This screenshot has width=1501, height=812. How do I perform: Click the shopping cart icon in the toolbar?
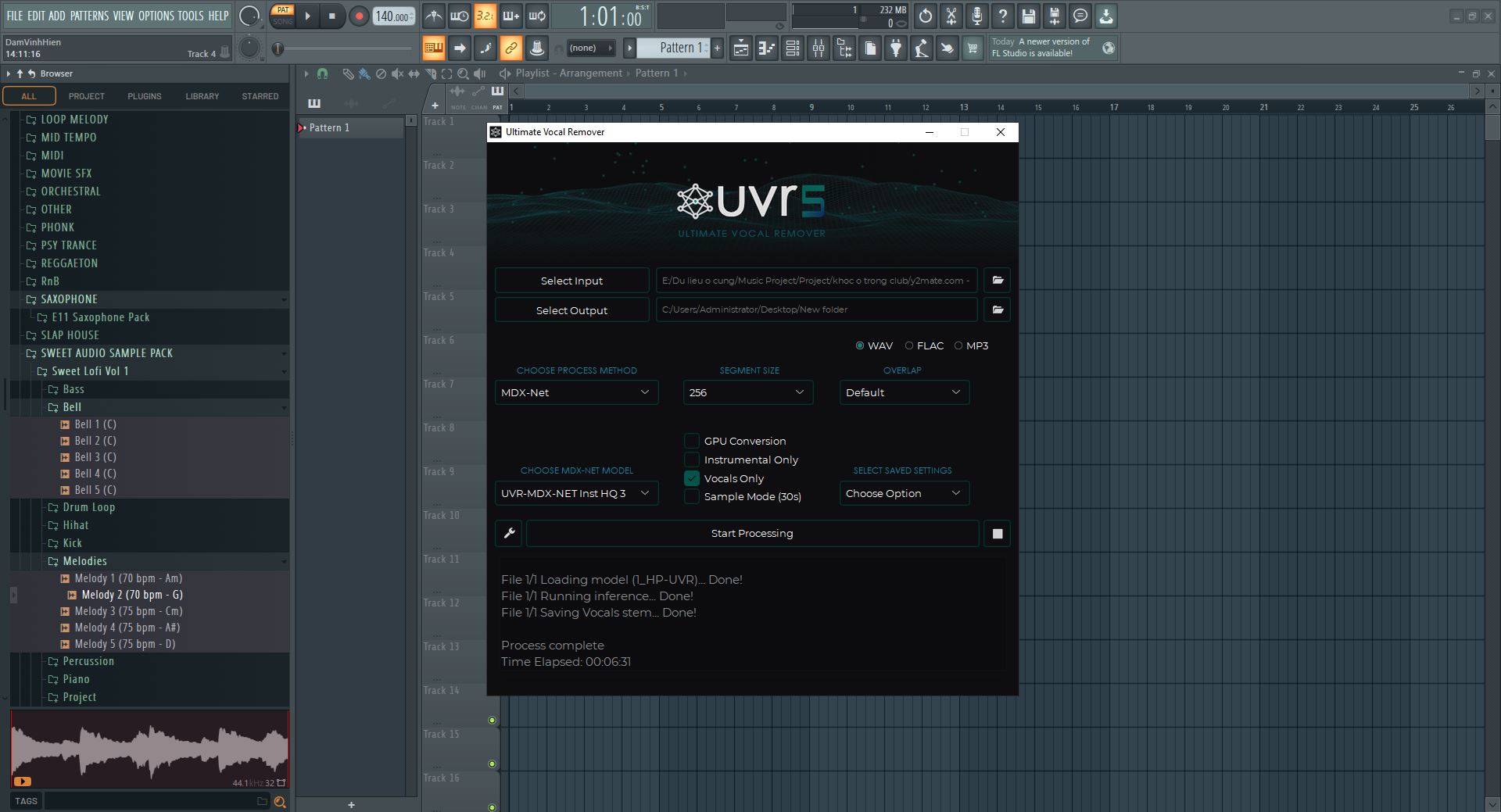pyautogui.click(x=973, y=48)
